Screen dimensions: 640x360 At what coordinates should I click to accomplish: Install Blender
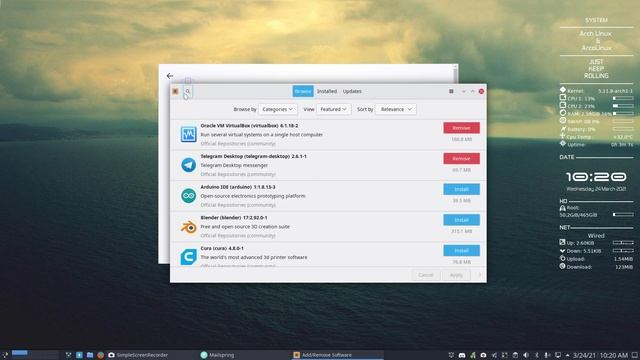[461, 220]
